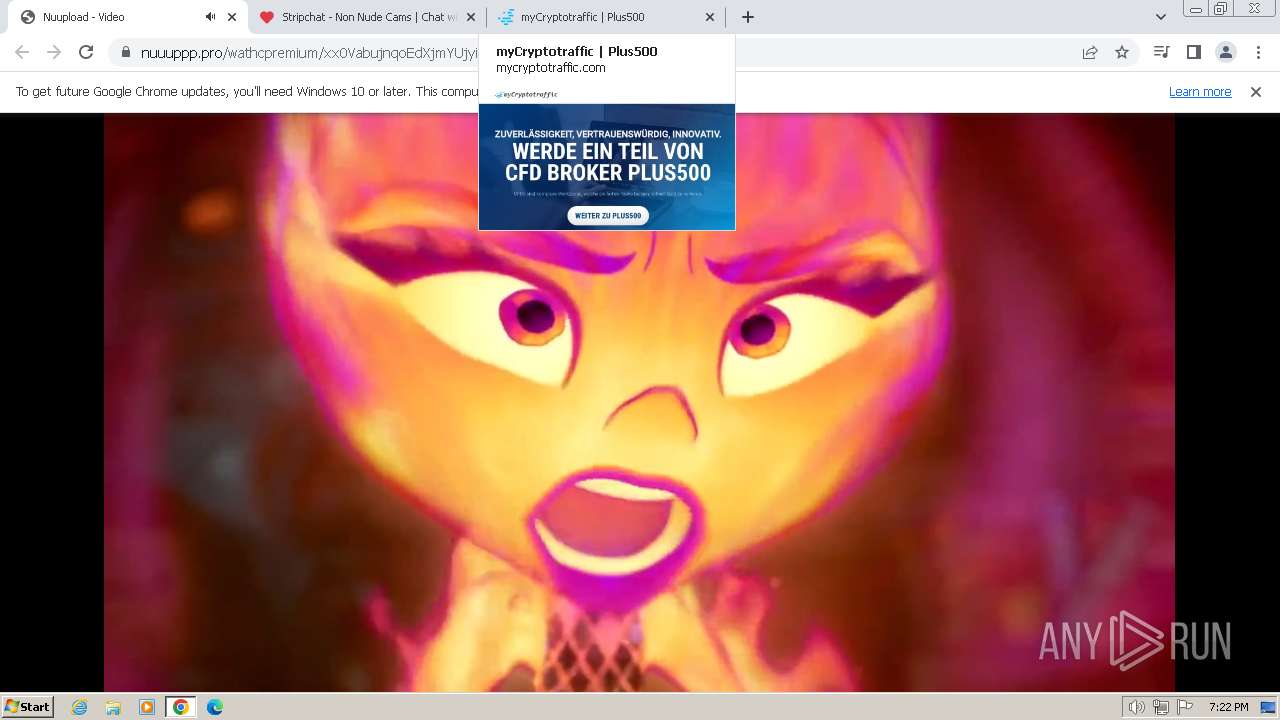Open Windows Media Player from taskbar
Viewport: 1280px width, 720px height.
pos(147,706)
